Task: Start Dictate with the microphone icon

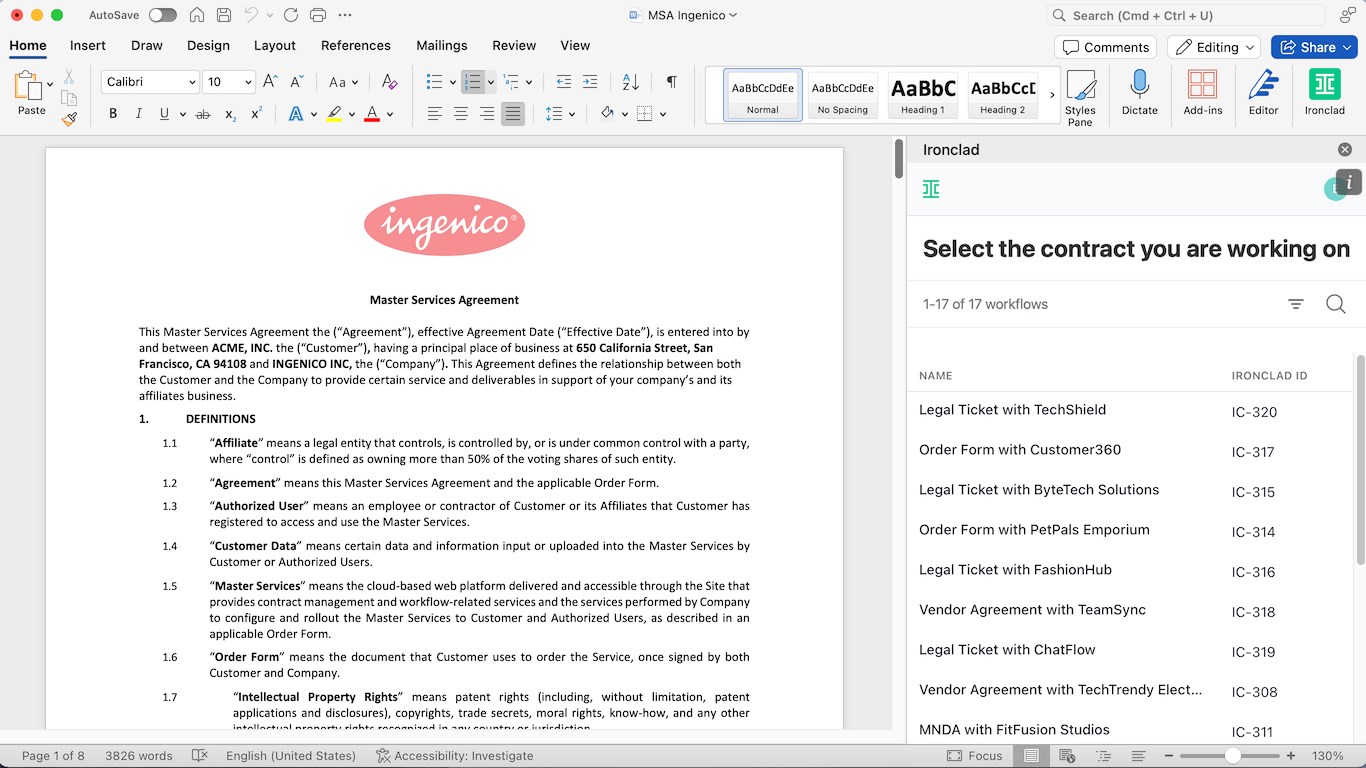Action: pyautogui.click(x=1139, y=93)
